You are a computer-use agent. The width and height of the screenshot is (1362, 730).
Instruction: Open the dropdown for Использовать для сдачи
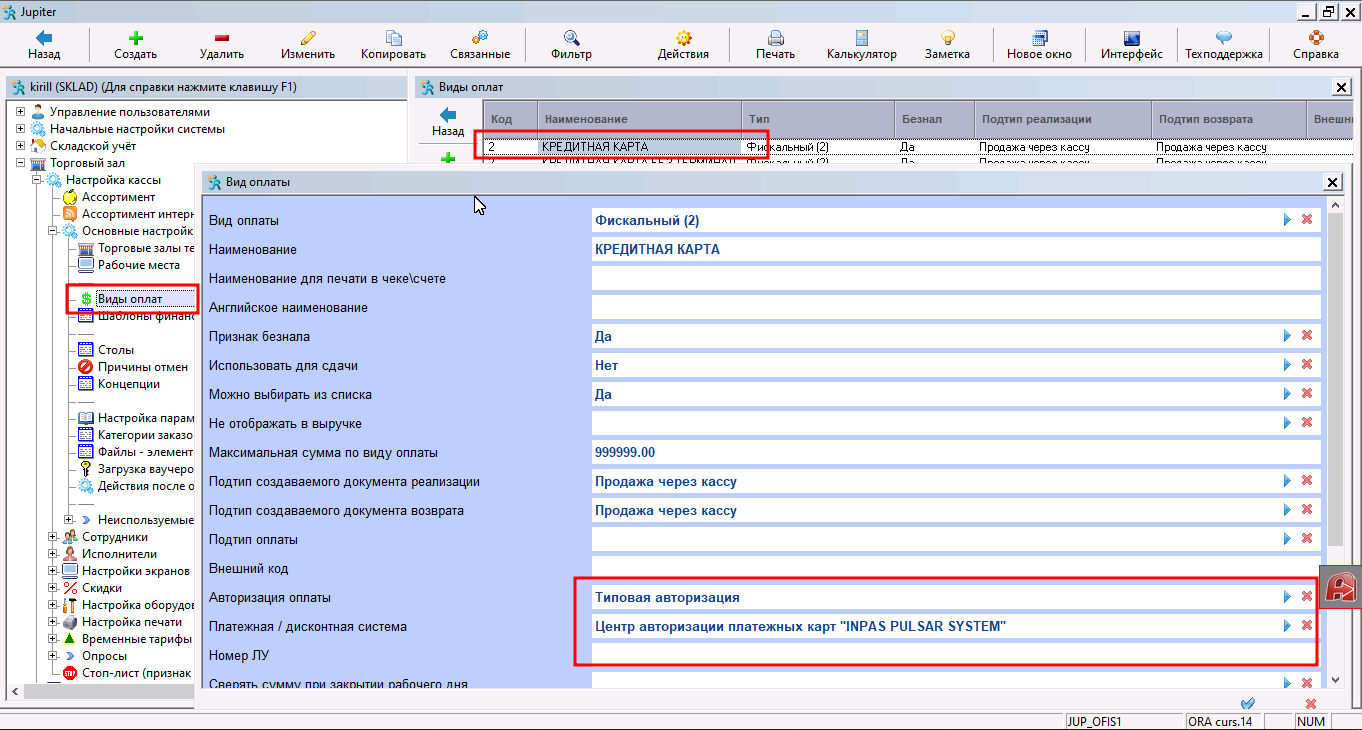pyautogui.click(x=1288, y=365)
